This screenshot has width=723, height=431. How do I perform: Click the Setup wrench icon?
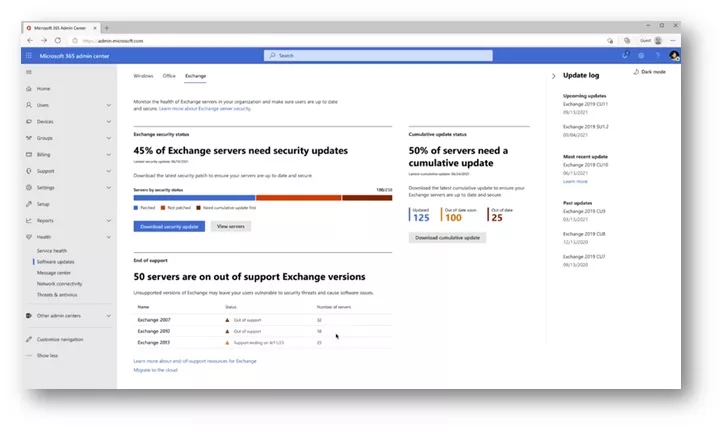coord(29,204)
